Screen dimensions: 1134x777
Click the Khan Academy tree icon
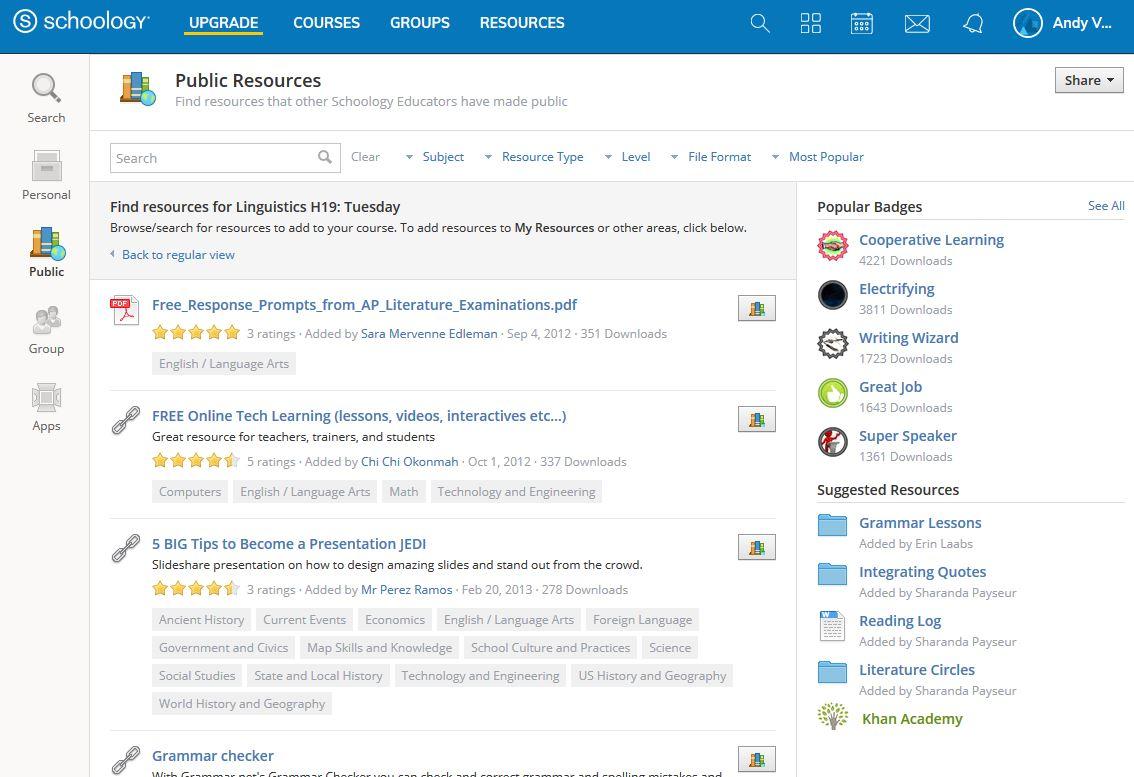[x=832, y=716]
